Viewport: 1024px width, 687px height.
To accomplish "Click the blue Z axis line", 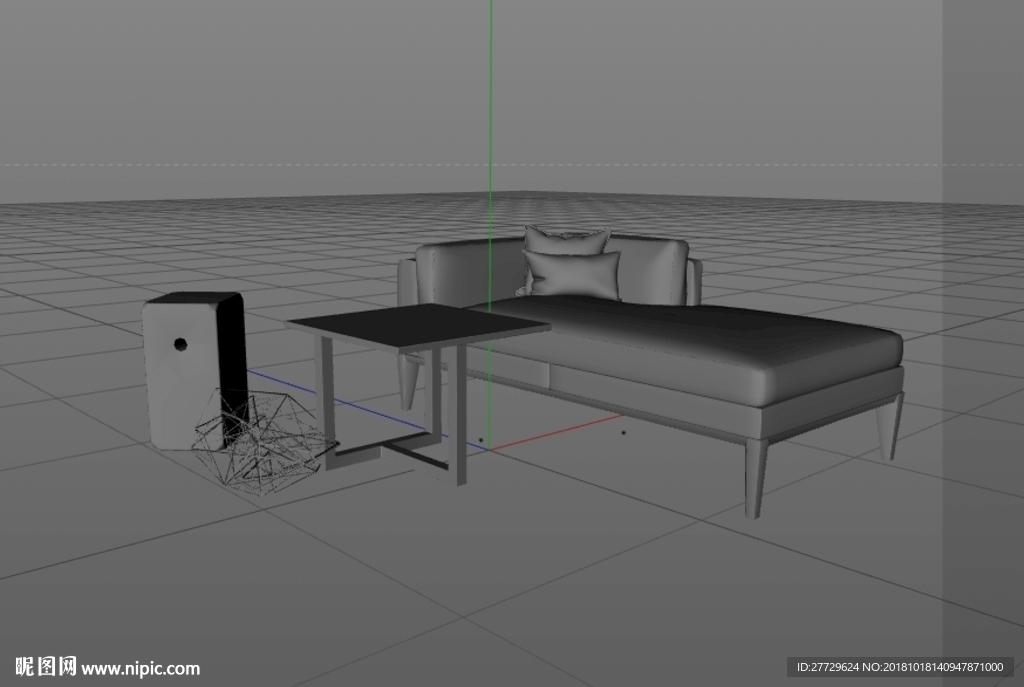I will (366, 409).
